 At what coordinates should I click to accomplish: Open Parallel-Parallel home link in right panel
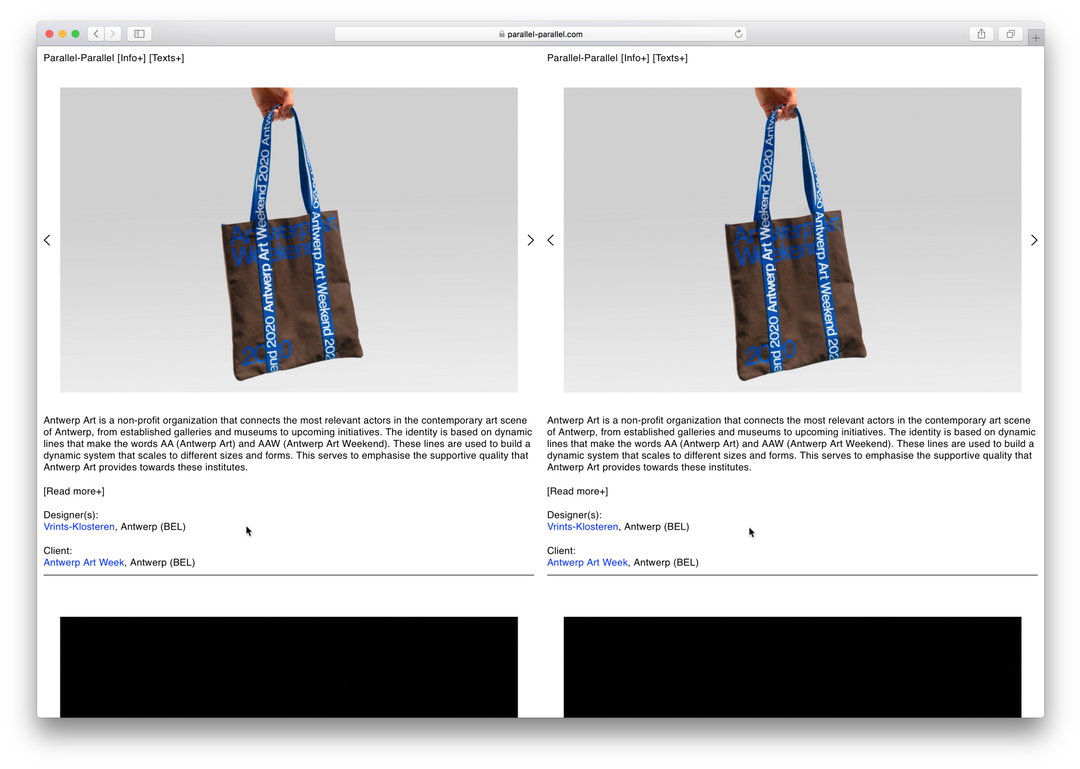582,58
